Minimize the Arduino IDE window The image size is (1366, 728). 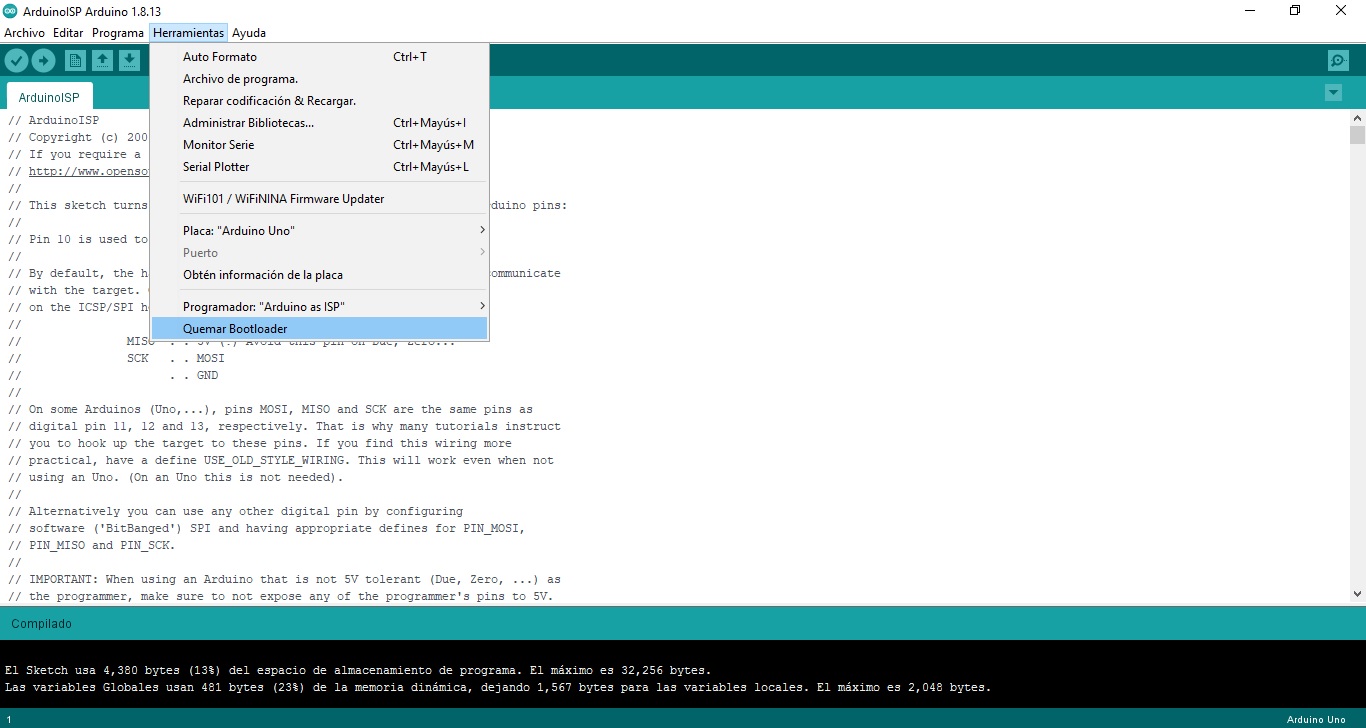pyautogui.click(x=1249, y=10)
